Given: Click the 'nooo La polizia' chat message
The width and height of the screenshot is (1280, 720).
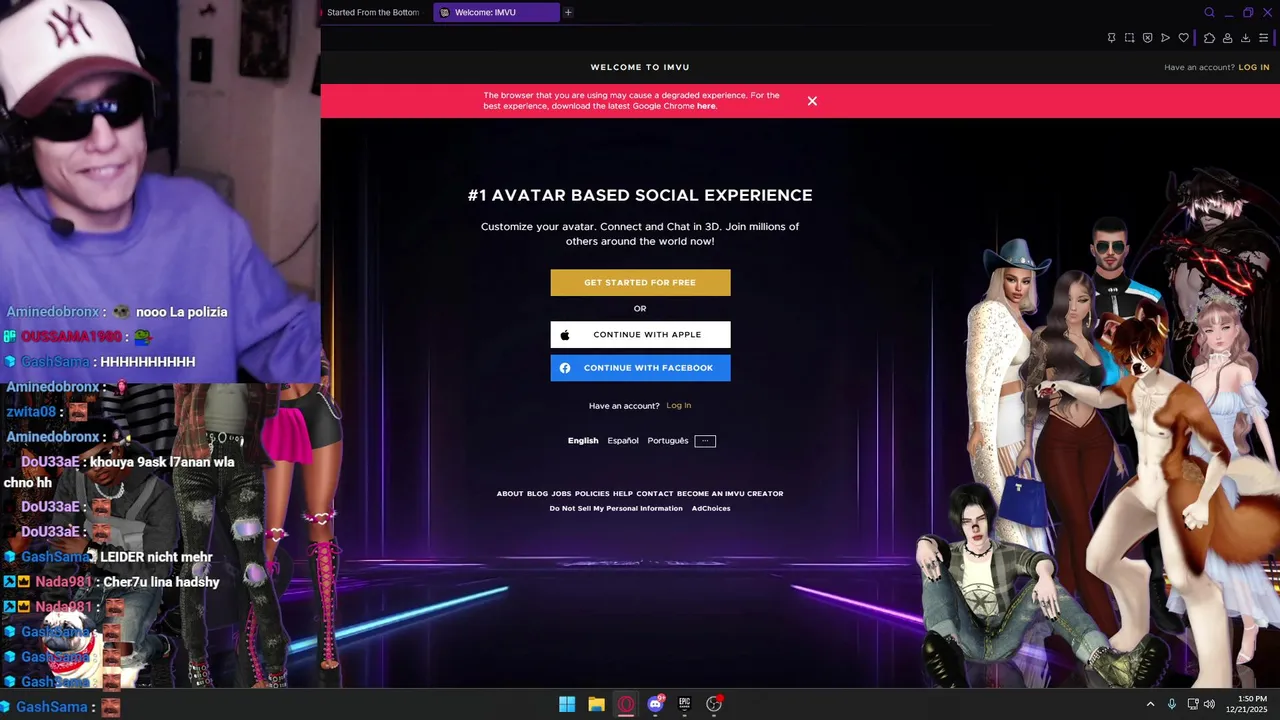Looking at the screenshot, I should pos(182,312).
